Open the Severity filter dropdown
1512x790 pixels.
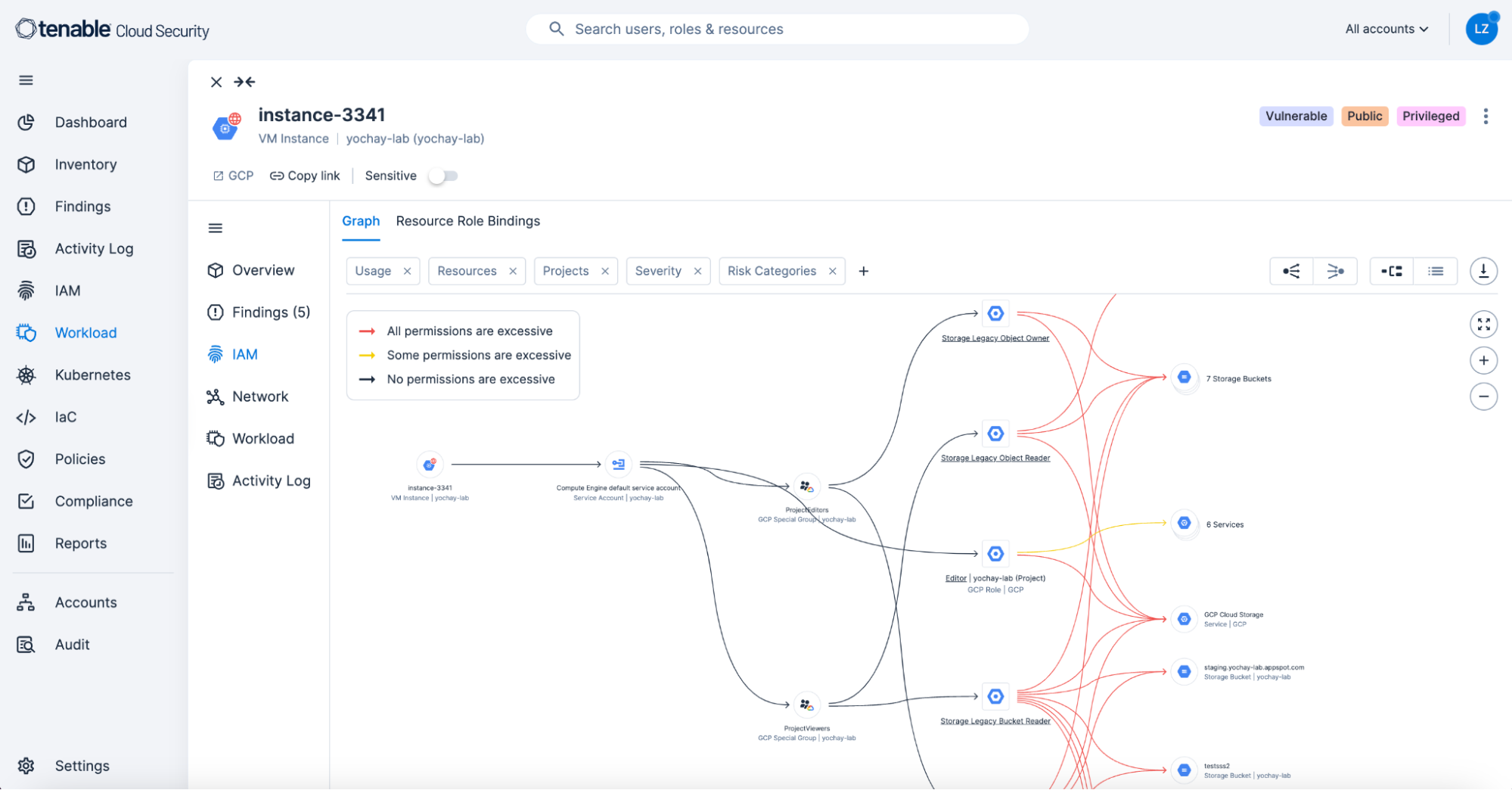click(658, 271)
